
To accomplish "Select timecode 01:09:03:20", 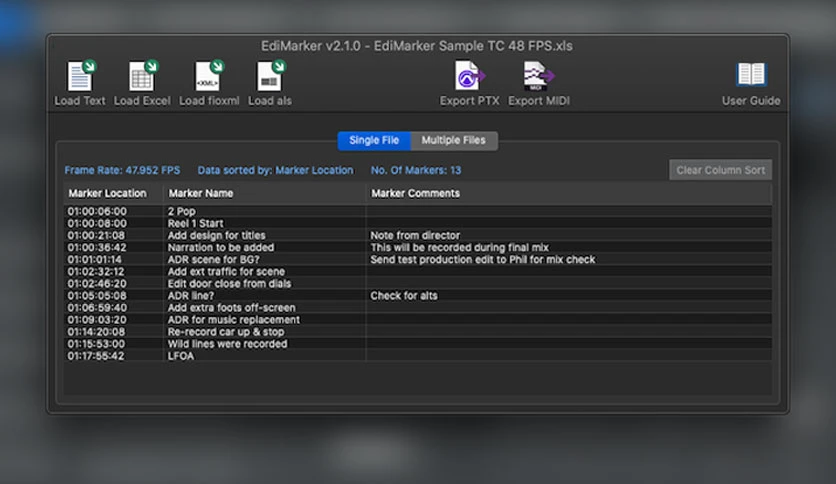I will [x=97, y=320].
